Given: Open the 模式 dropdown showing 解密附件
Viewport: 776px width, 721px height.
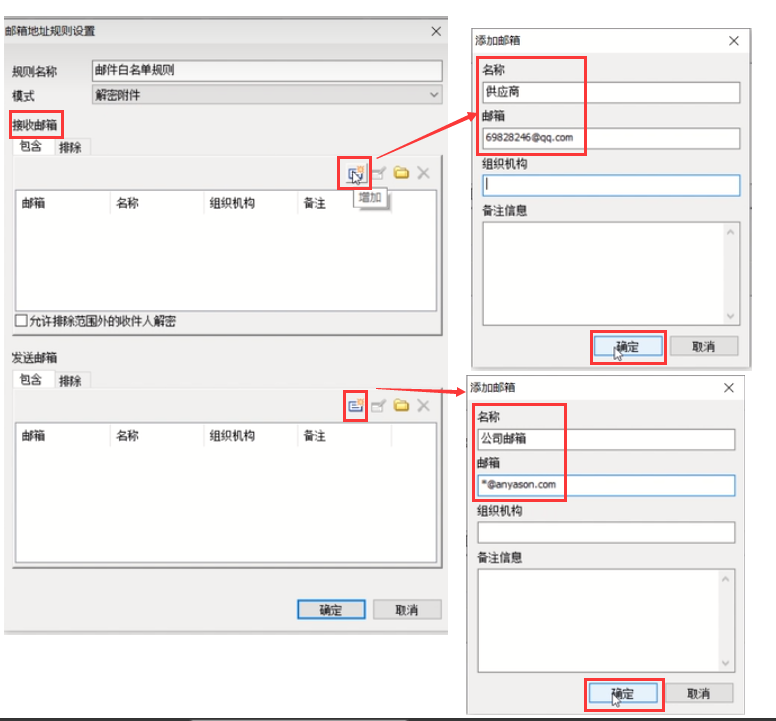Looking at the screenshot, I should tap(266, 95).
